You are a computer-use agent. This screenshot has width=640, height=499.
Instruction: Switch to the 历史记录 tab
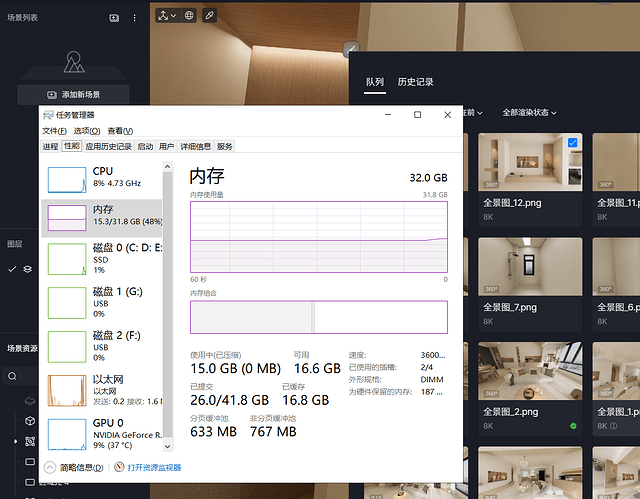click(415, 82)
